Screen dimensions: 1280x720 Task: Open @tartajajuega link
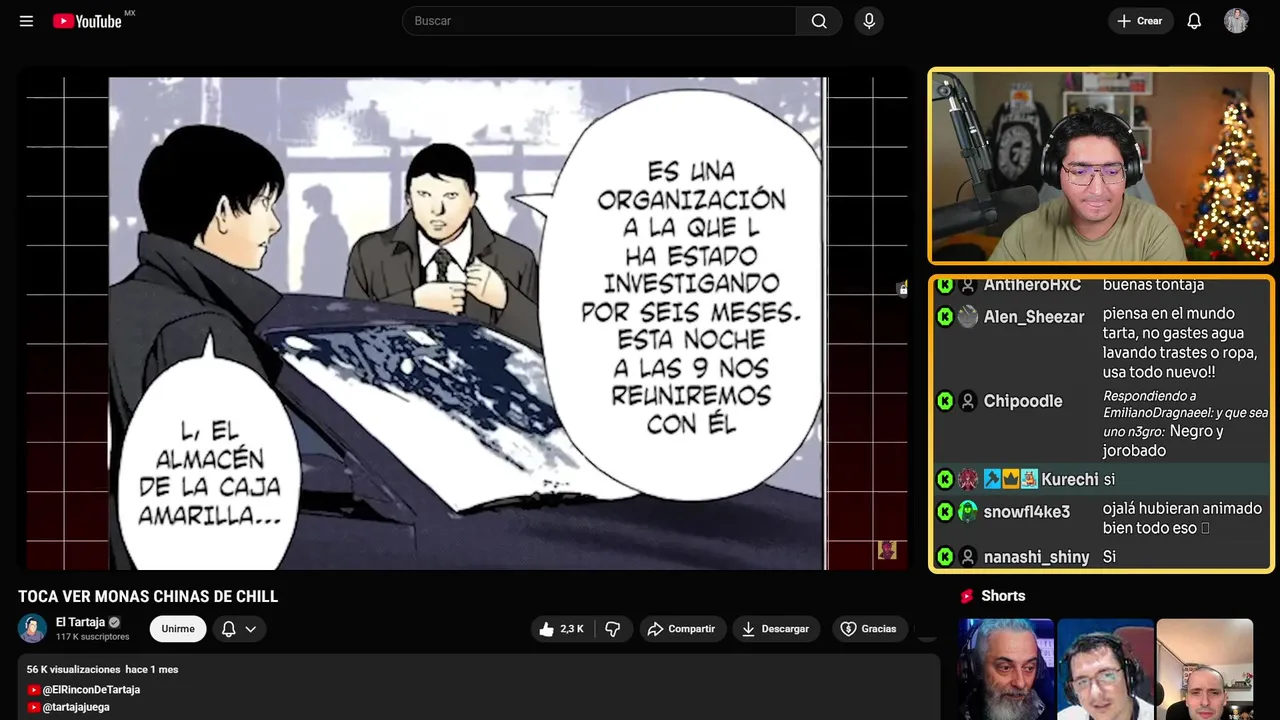pos(76,707)
